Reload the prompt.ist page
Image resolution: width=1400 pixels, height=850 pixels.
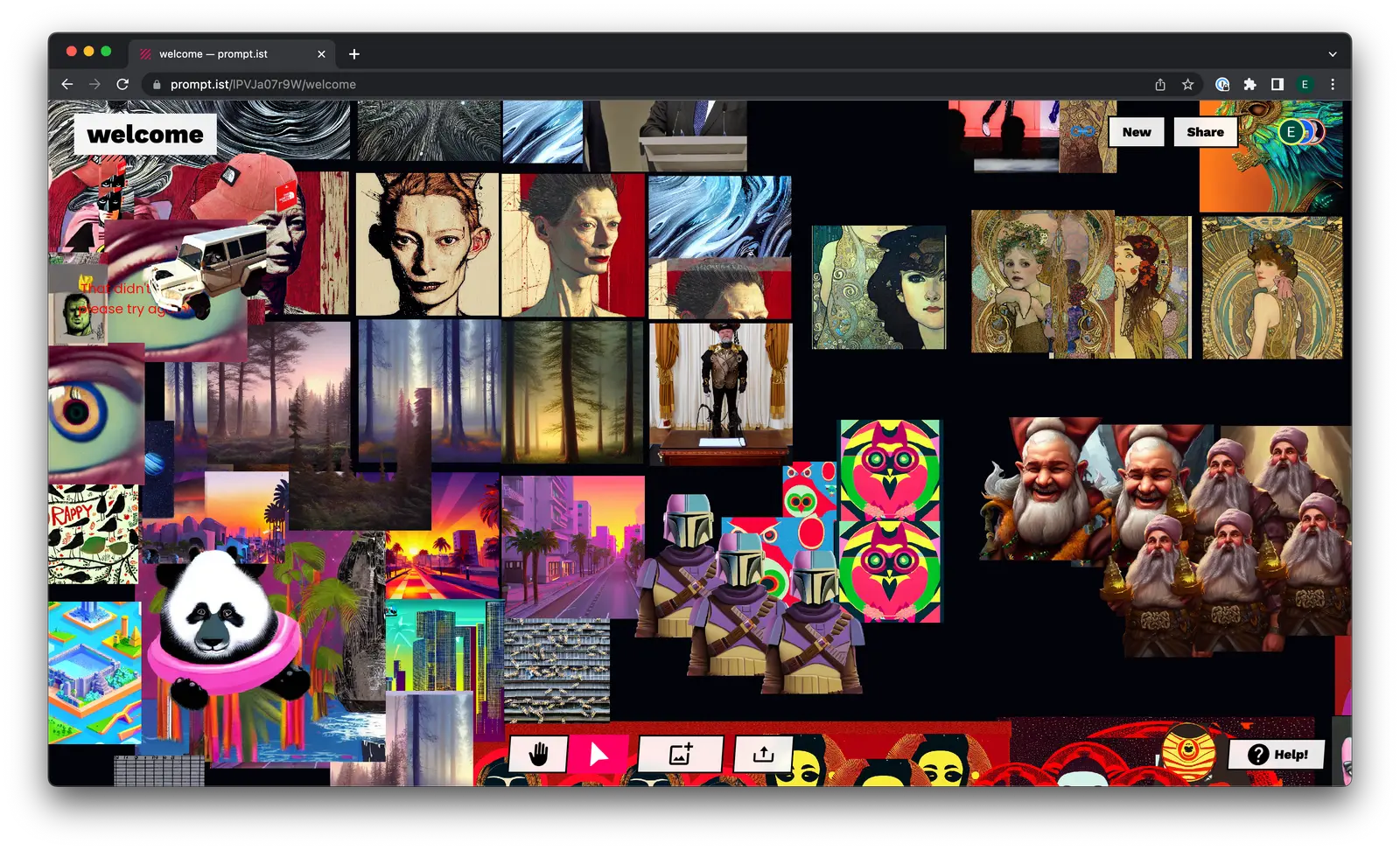click(x=122, y=84)
